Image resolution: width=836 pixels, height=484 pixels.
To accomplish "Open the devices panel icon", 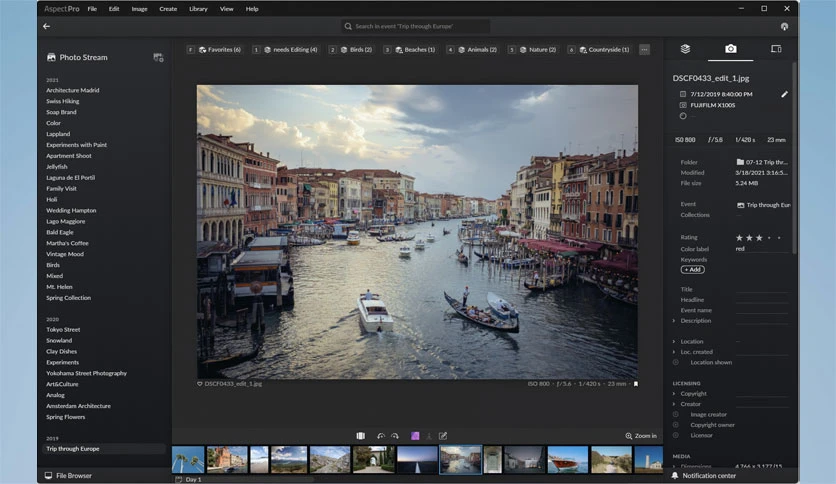I will (x=776, y=49).
